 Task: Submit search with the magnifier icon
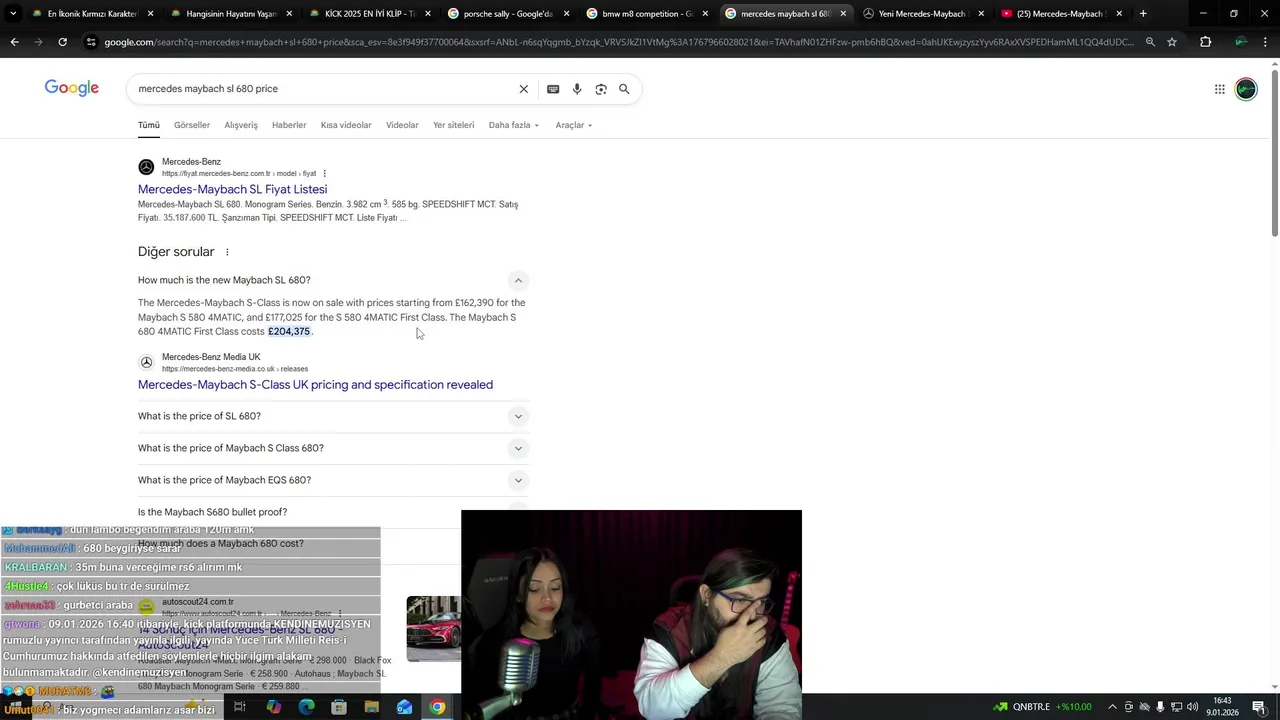(x=624, y=89)
